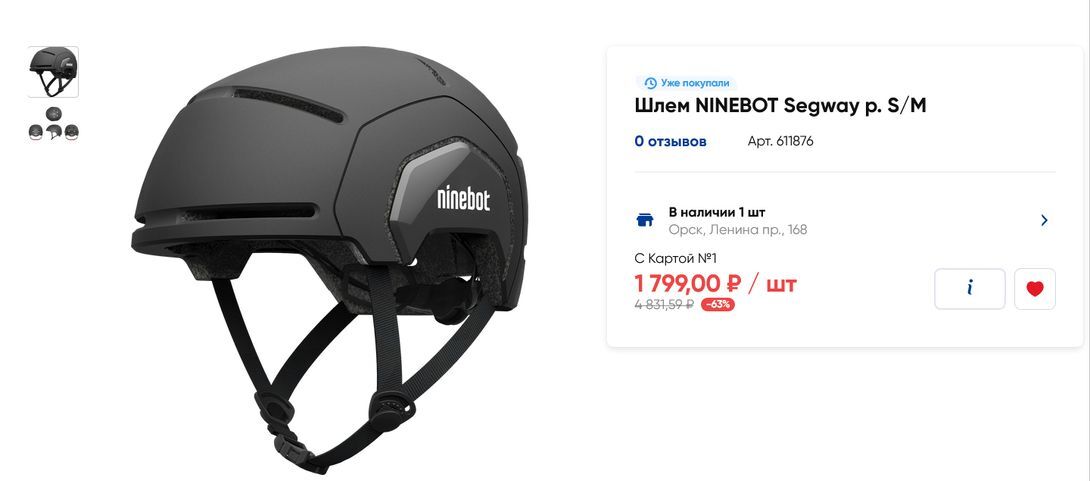Click the product title "Шлем NINEBOT Segway"
The height and width of the screenshot is (481, 1090).
click(x=748, y=106)
